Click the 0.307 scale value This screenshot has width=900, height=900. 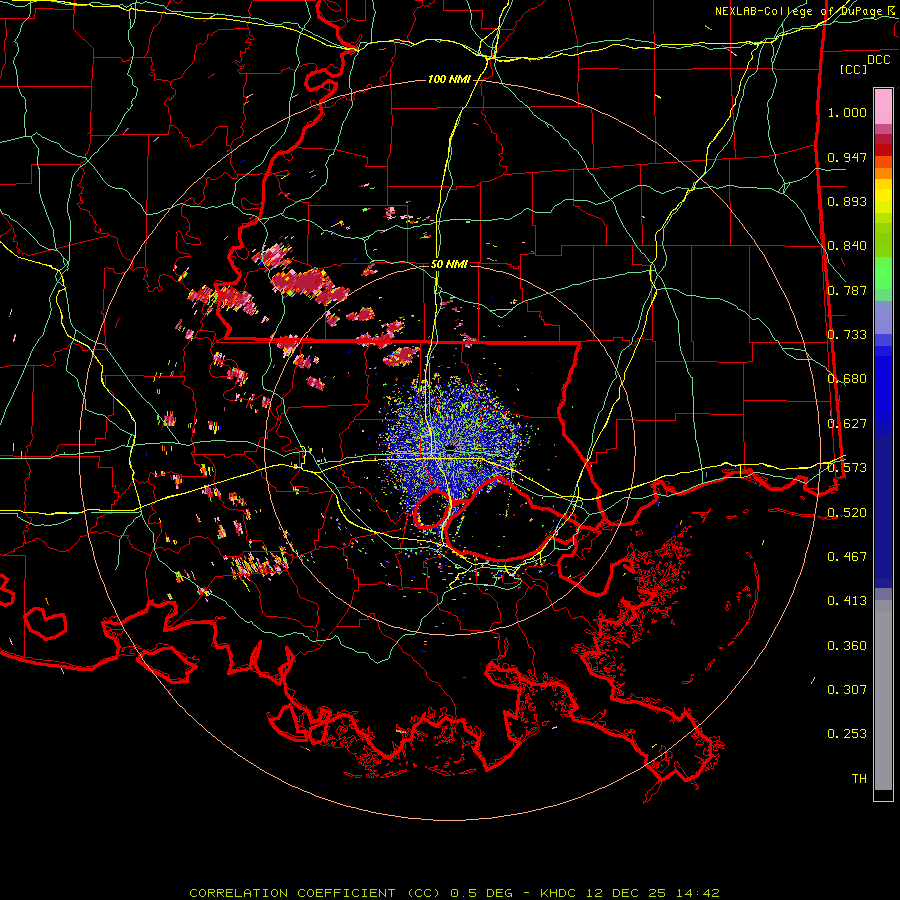847,690
